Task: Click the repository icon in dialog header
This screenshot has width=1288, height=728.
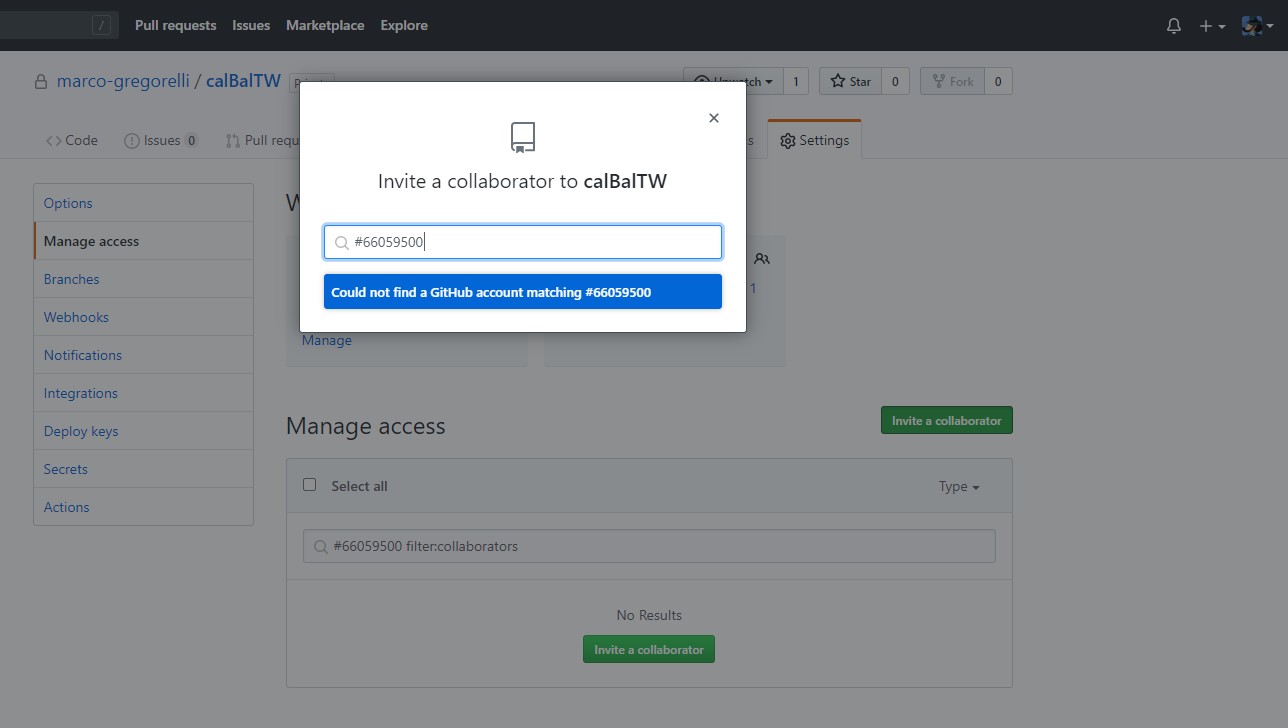Action: (x=523, y=138)
